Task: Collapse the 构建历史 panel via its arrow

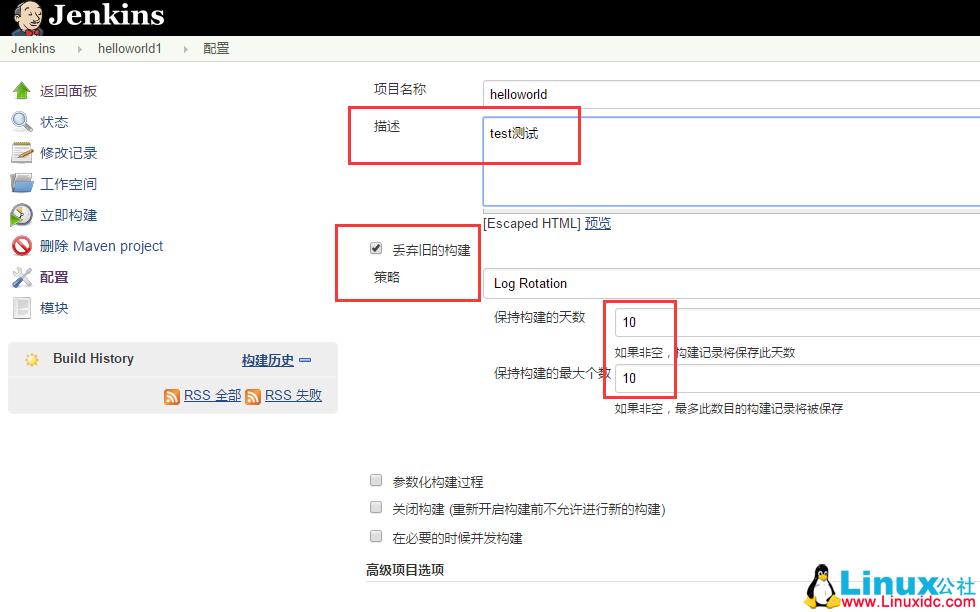Action: click(x=306, y=358)
